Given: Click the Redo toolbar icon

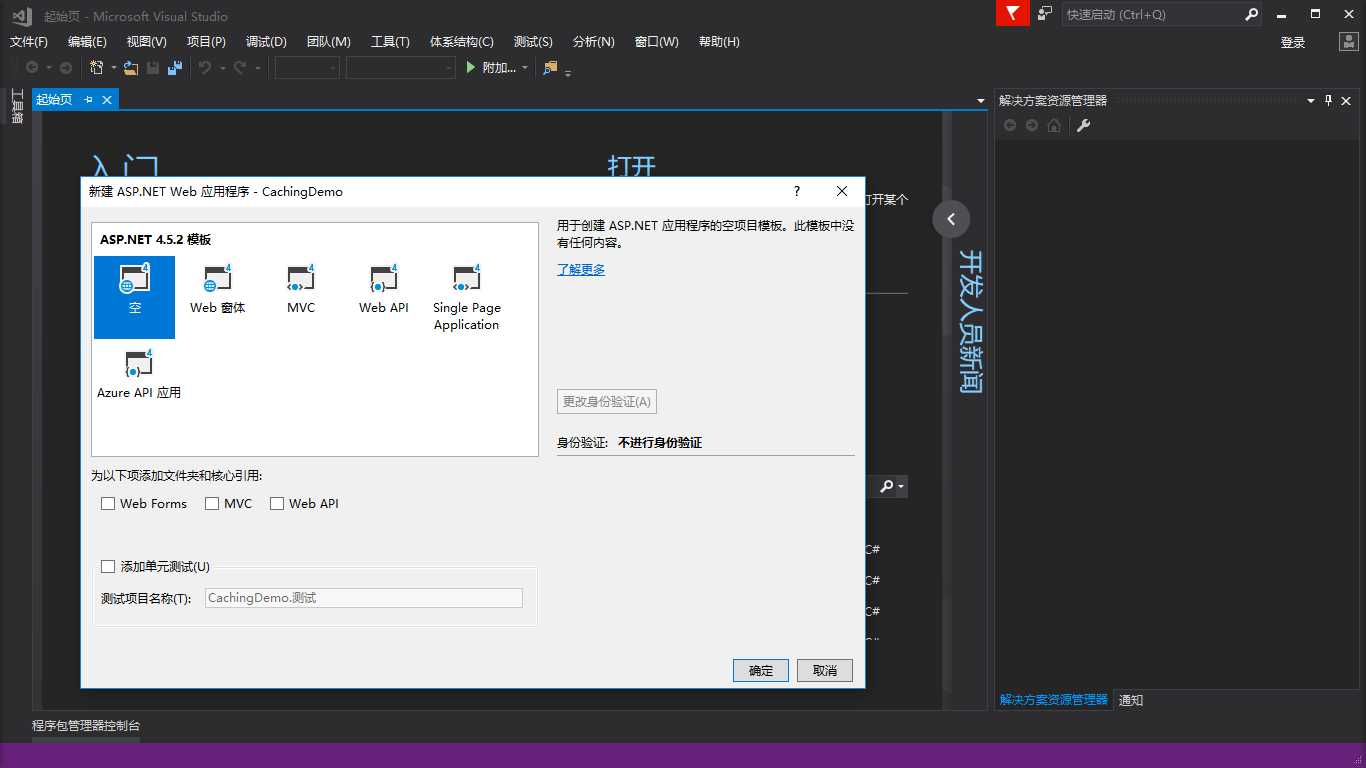Looking at the screenshot, I should (x=240, y=68).
